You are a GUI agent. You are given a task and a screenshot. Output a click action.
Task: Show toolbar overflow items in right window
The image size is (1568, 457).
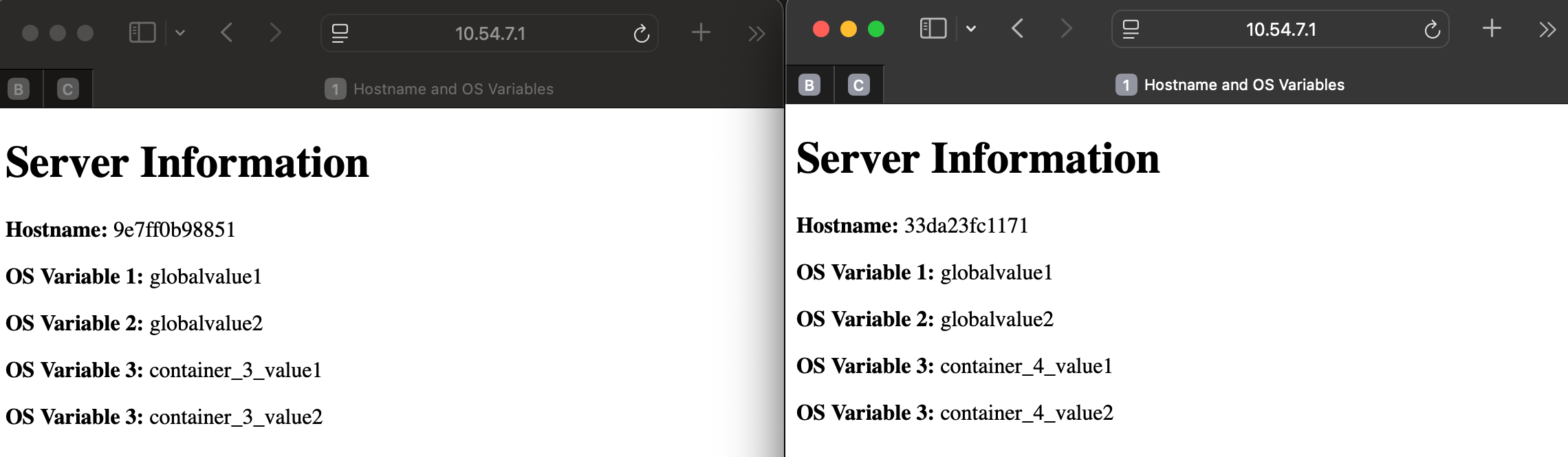coord(1547,30)
